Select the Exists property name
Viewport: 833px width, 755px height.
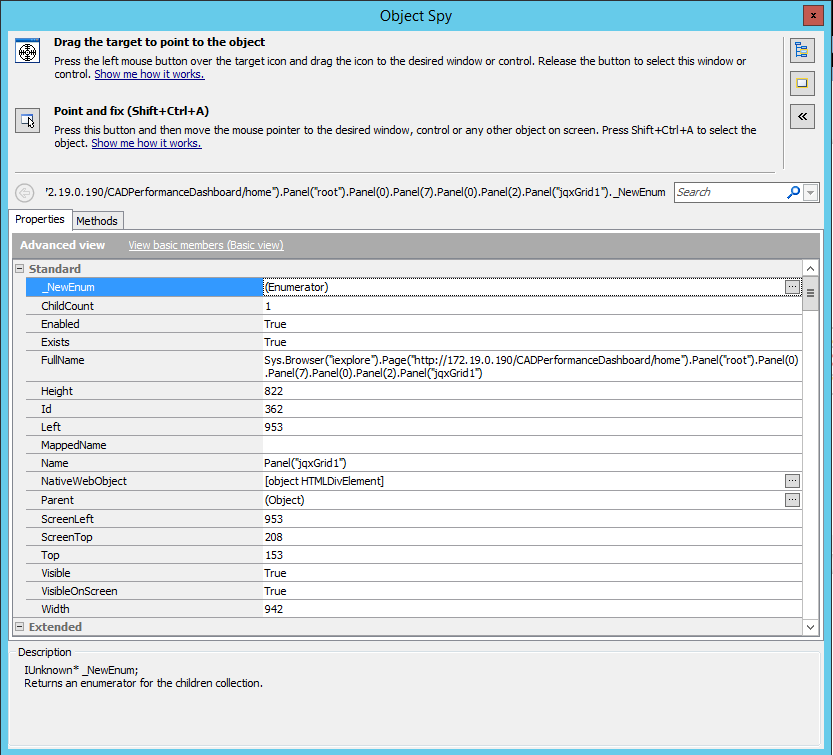tap(55, 342)
